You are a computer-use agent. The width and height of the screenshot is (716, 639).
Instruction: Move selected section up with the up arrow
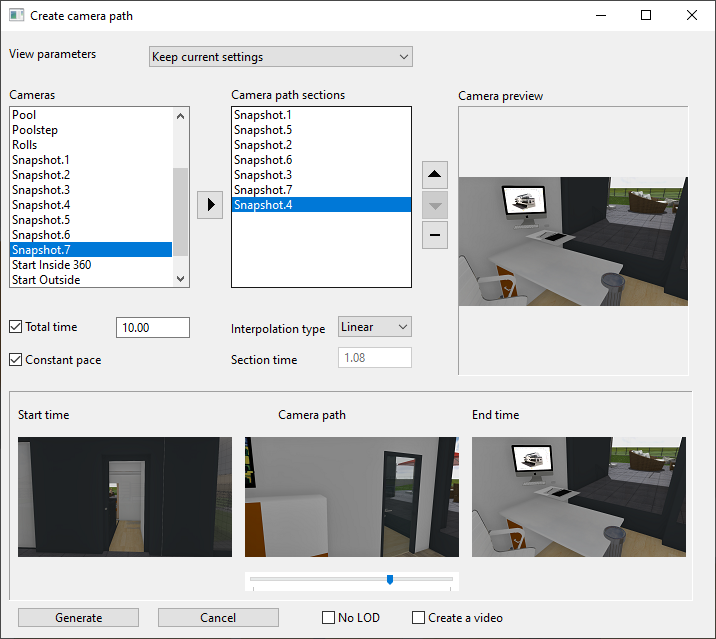[x=435, y=175]
